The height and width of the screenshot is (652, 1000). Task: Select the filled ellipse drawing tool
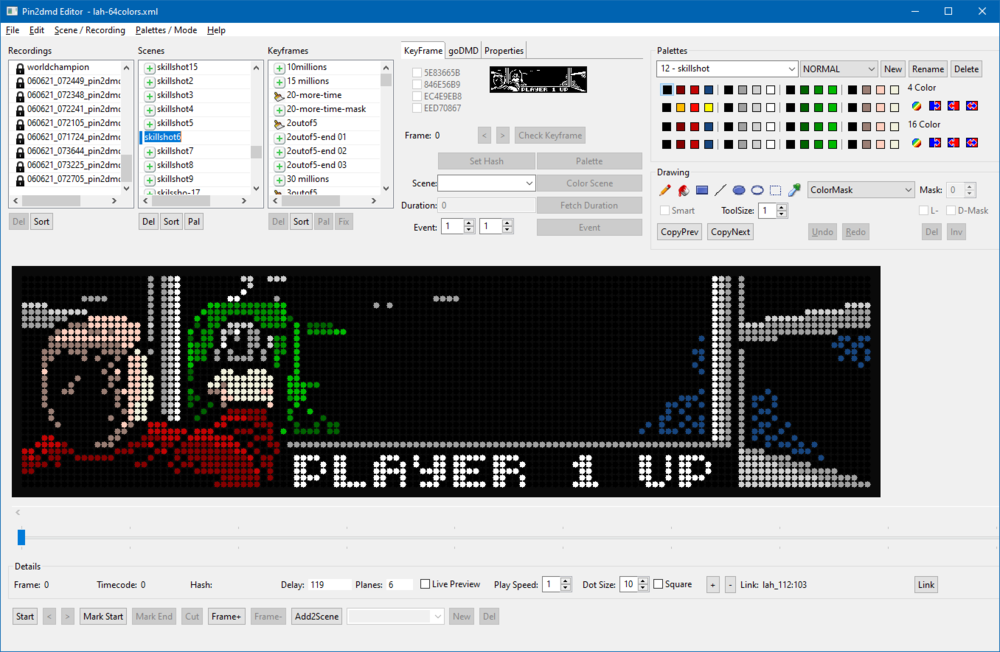[739, 190]
